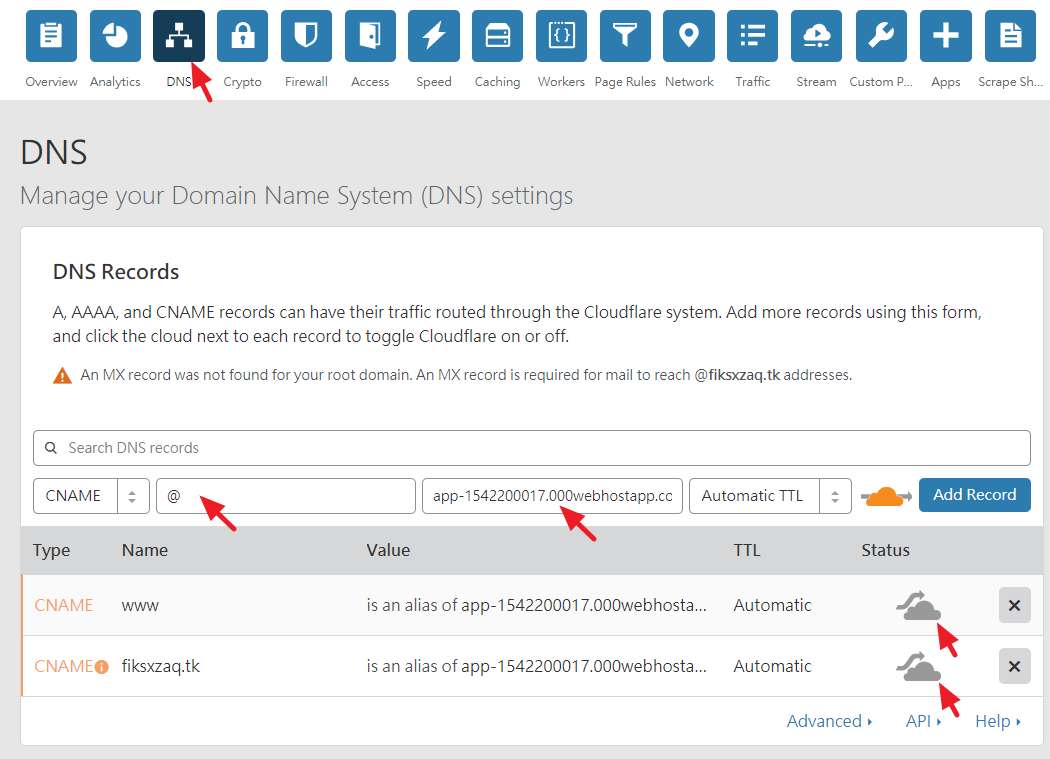Open the Network location pin icon
The image size is (1050, 759).
pyautogui.click(x=689, y=37)
